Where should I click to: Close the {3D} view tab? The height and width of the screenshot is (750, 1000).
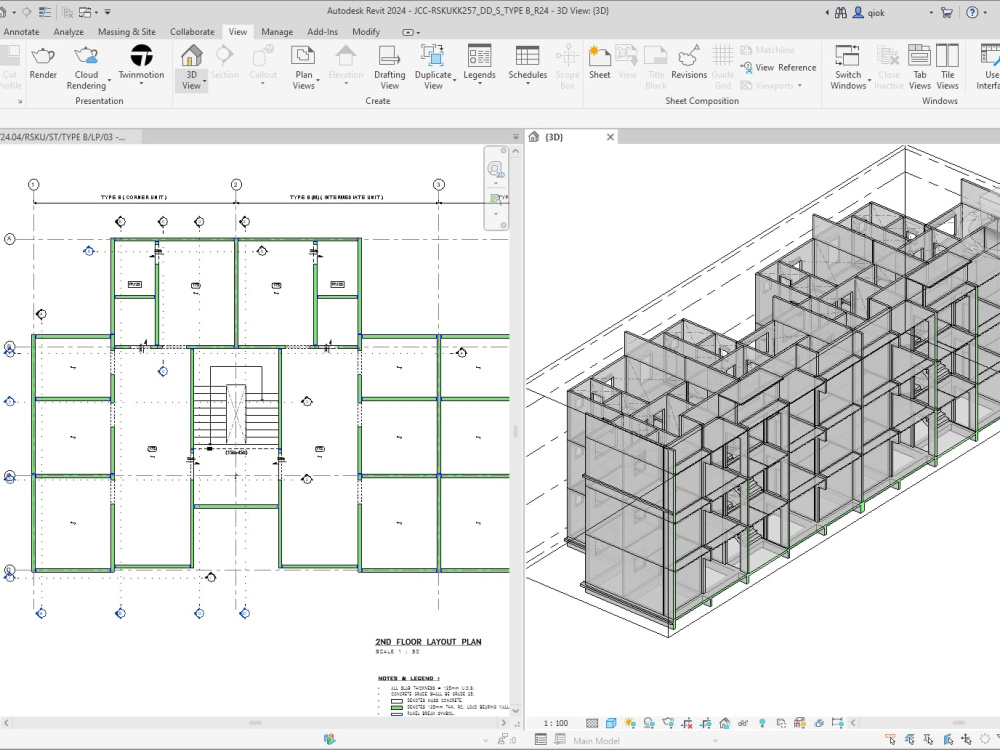tap(610, 137)
